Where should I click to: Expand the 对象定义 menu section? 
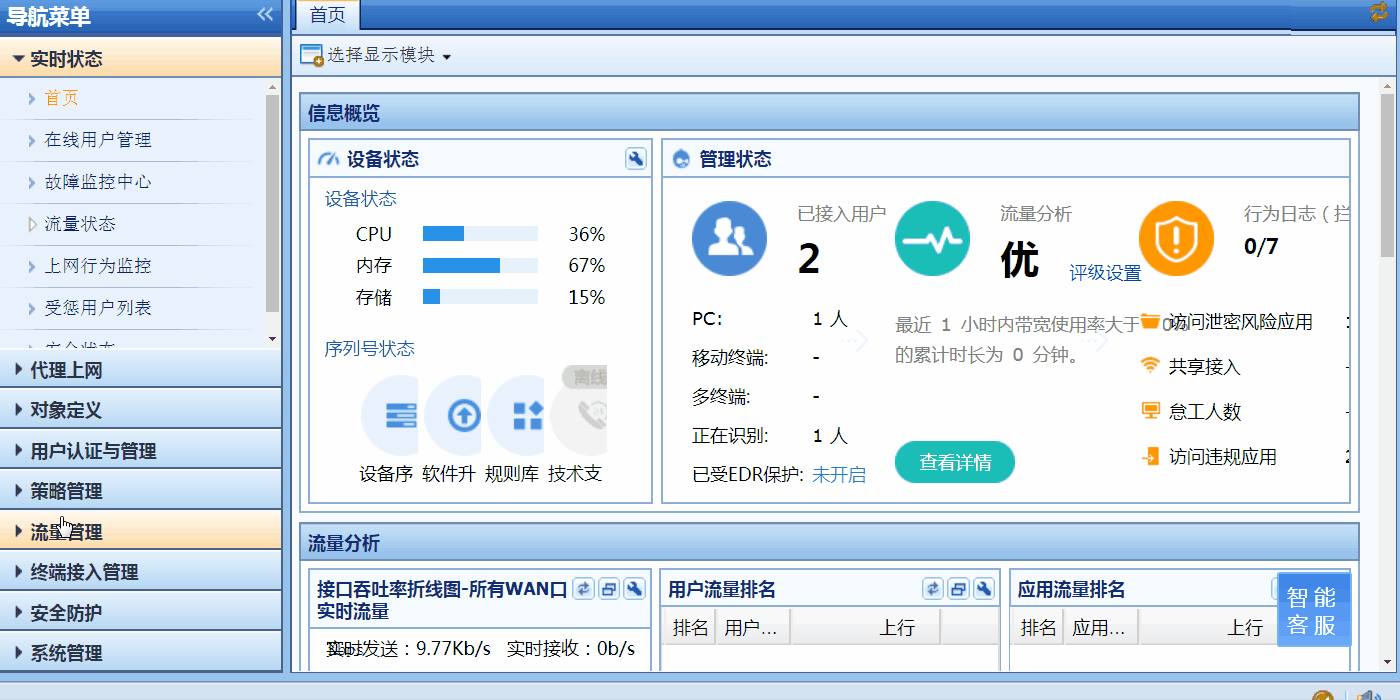click(x=141, y=410)
